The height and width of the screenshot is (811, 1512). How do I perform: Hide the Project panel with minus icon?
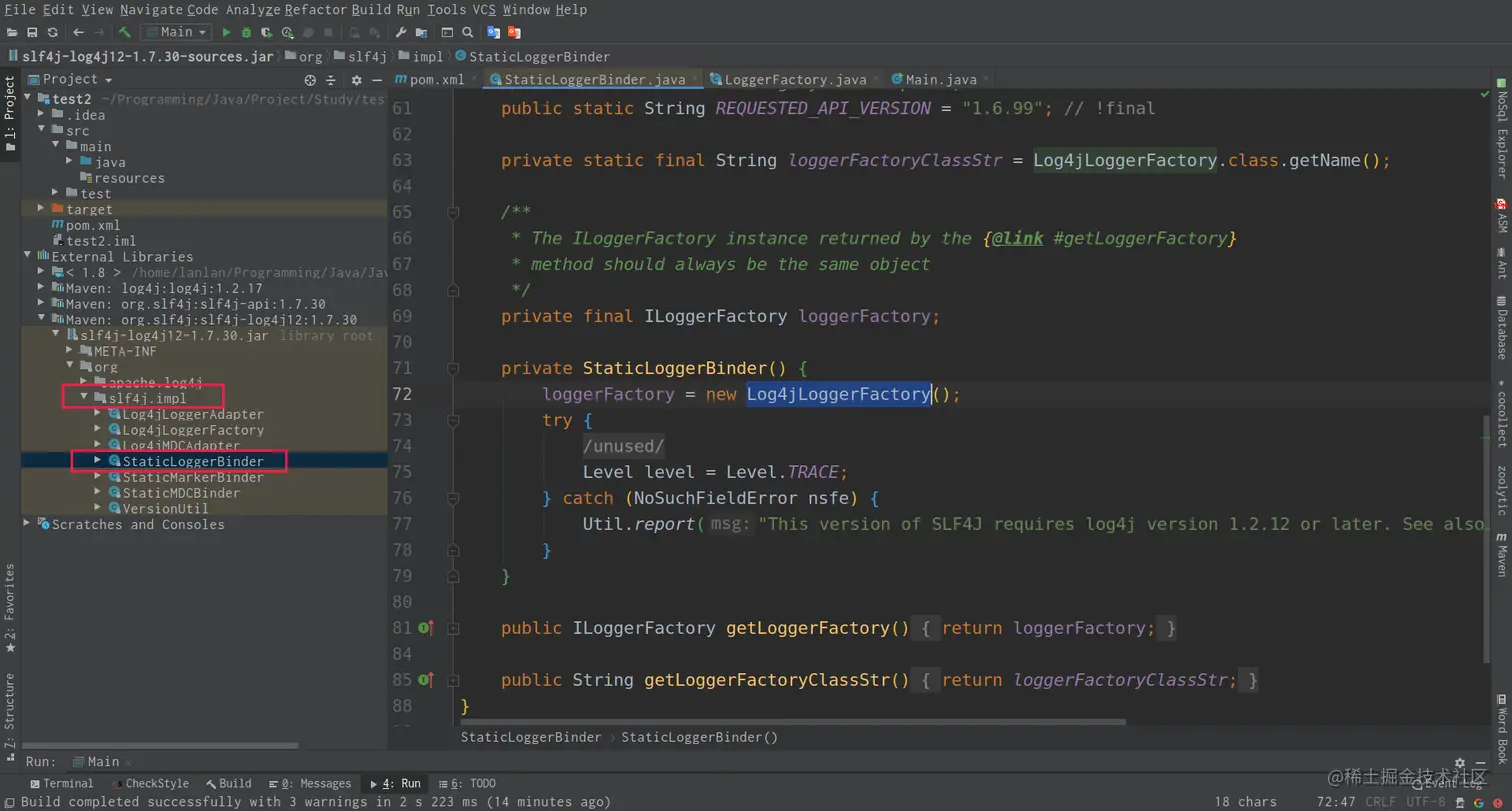(x=378, y=80)
